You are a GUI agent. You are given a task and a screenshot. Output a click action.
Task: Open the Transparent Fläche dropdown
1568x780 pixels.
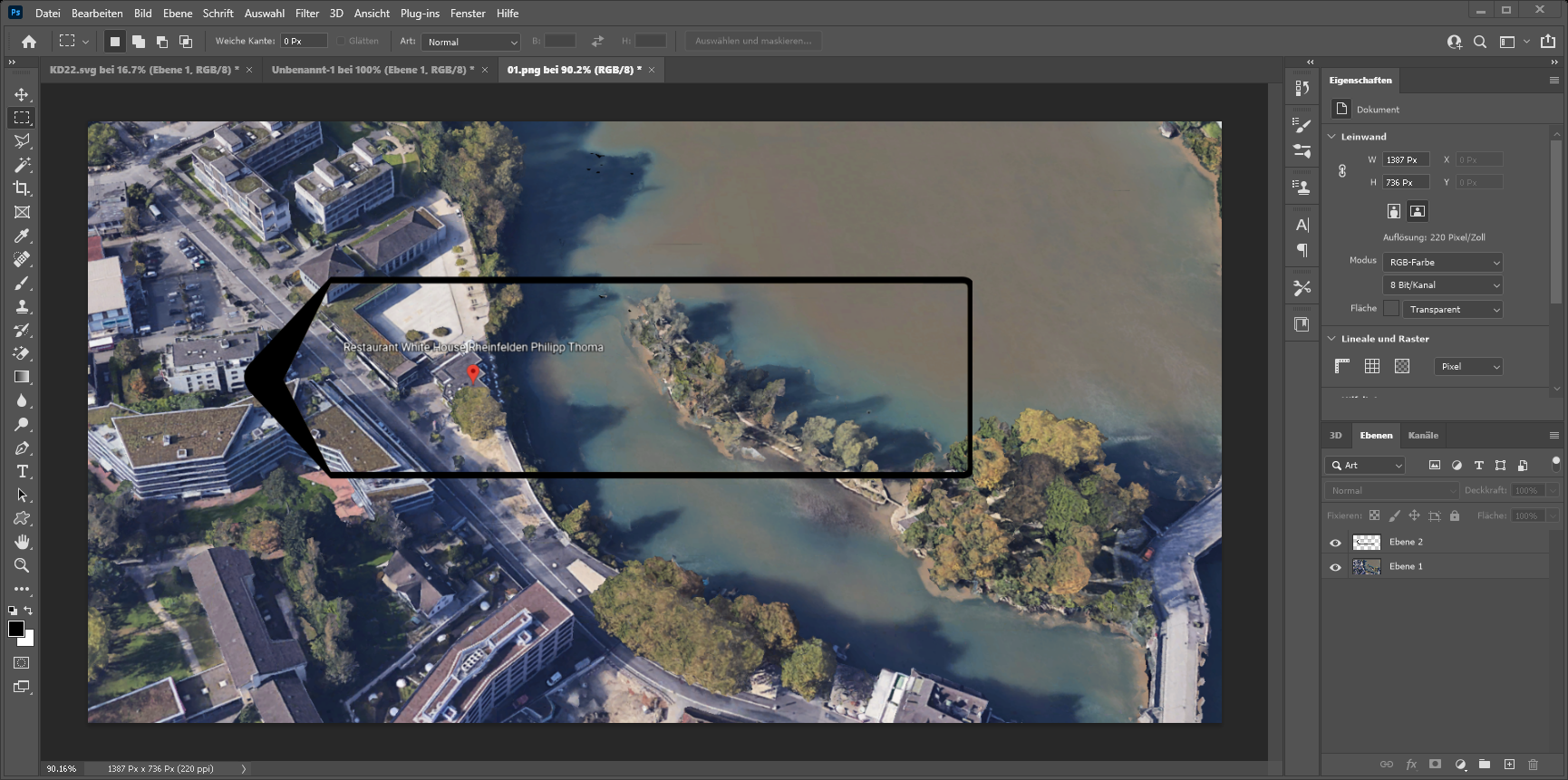point(1453,309)
